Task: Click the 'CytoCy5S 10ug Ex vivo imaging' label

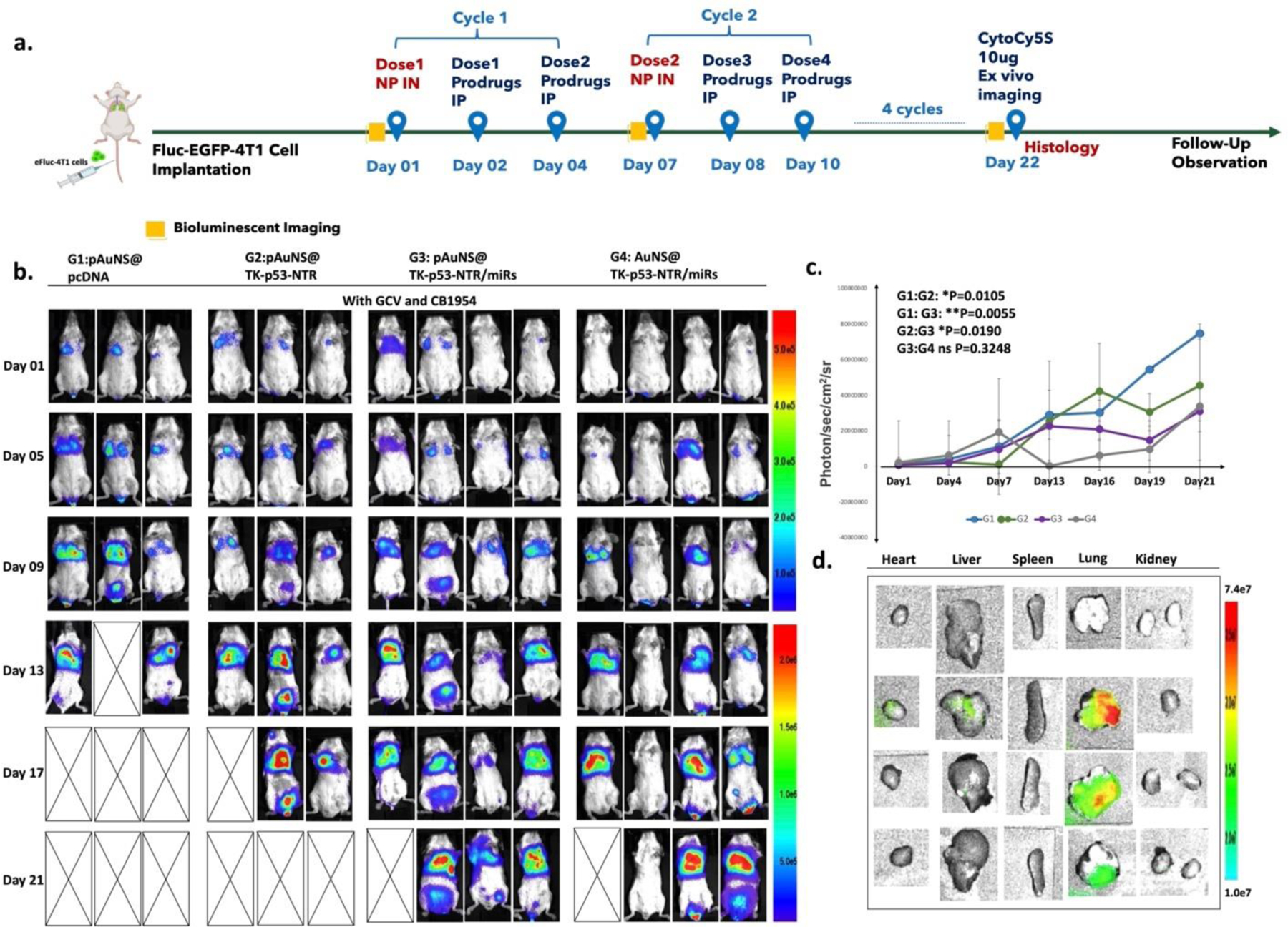Action: (1015, 67)
